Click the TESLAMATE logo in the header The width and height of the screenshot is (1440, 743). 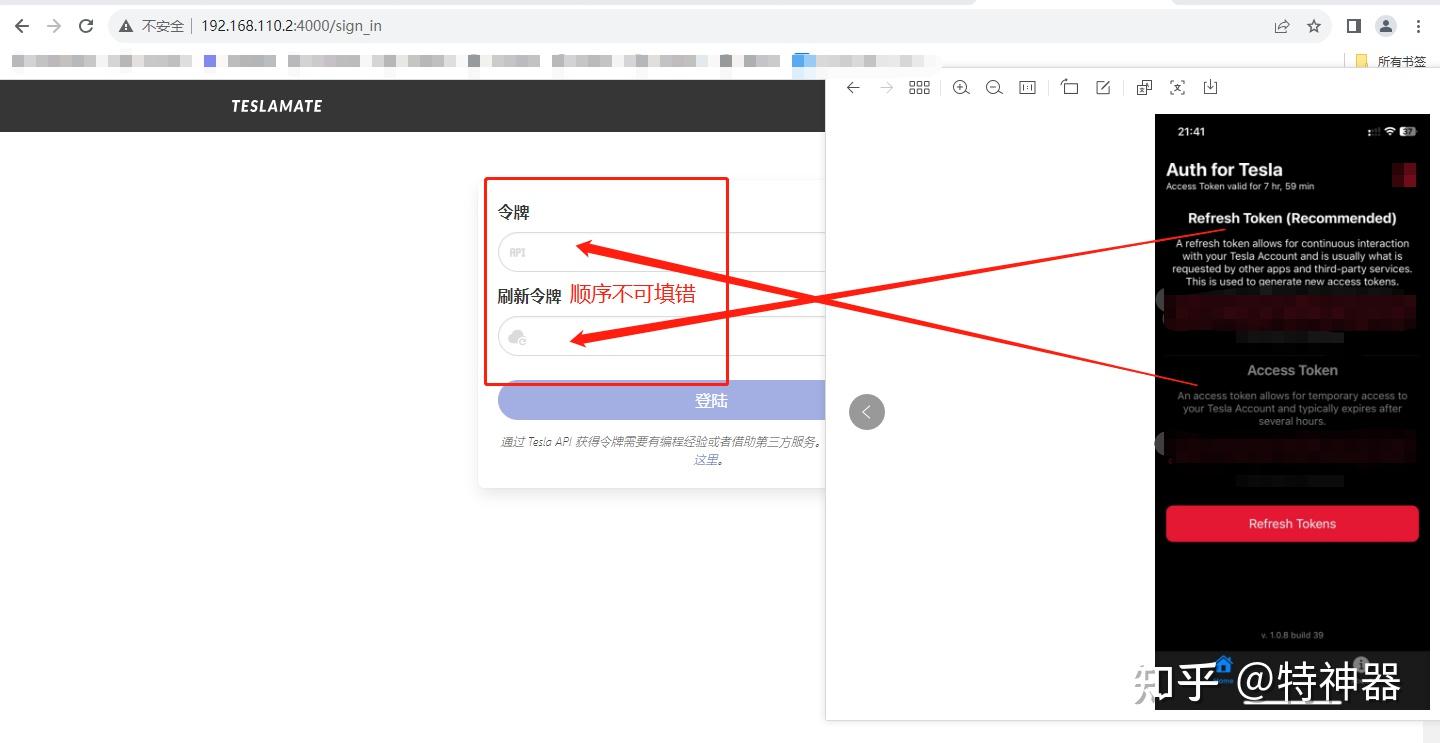point(277,106)
